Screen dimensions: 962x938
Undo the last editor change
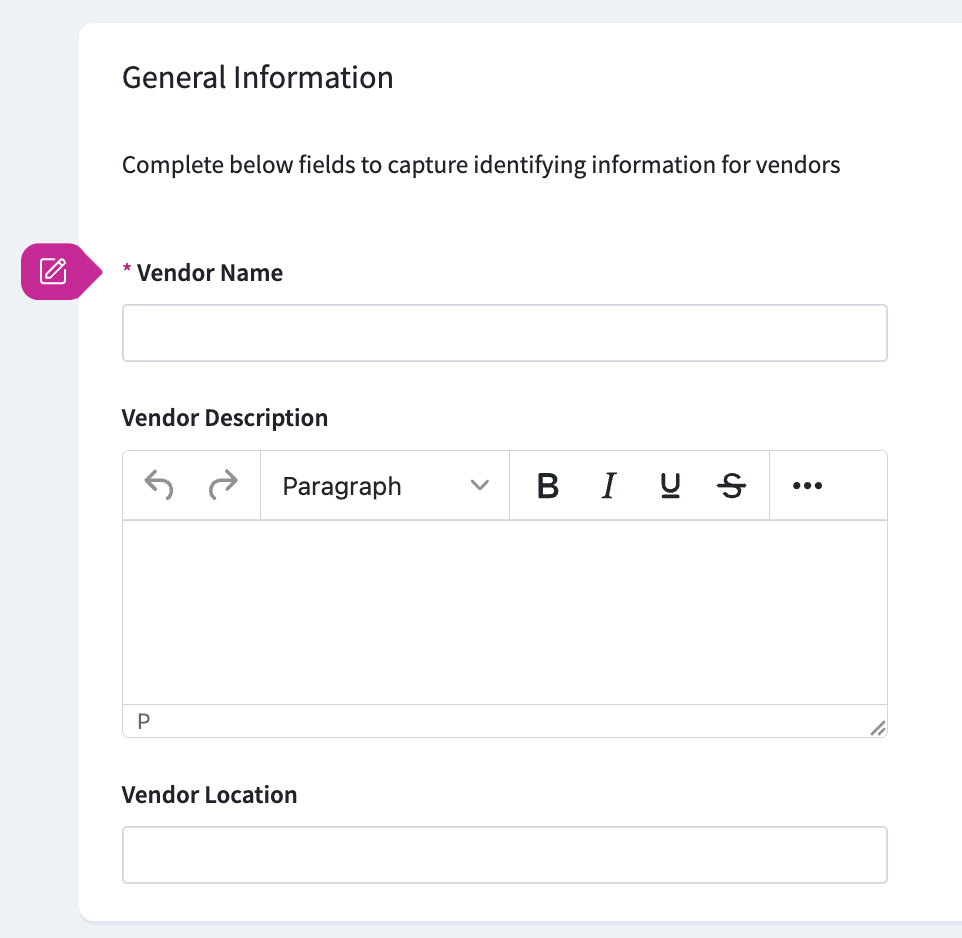(x=159, y=486)
